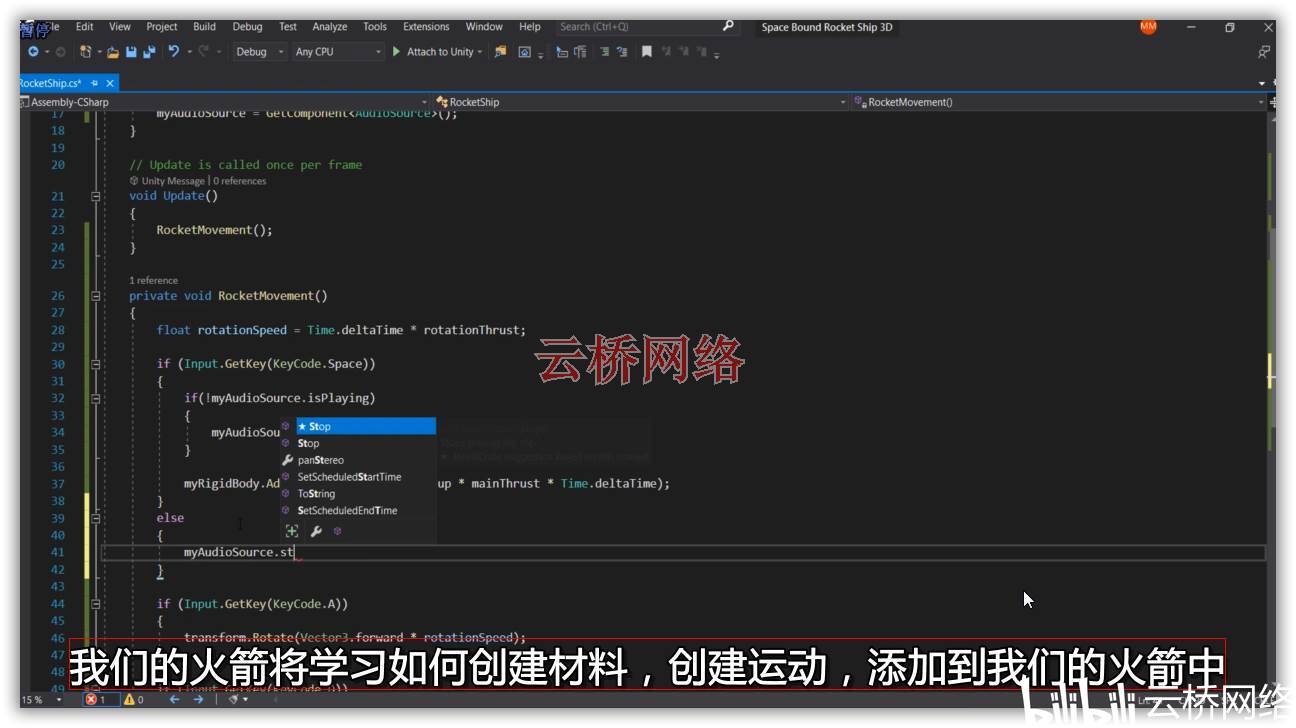Viewport: 1296px width, 728px height.
Task: Click the wrench icon in IntelliSense filter bar
Action: click(315, 532)
